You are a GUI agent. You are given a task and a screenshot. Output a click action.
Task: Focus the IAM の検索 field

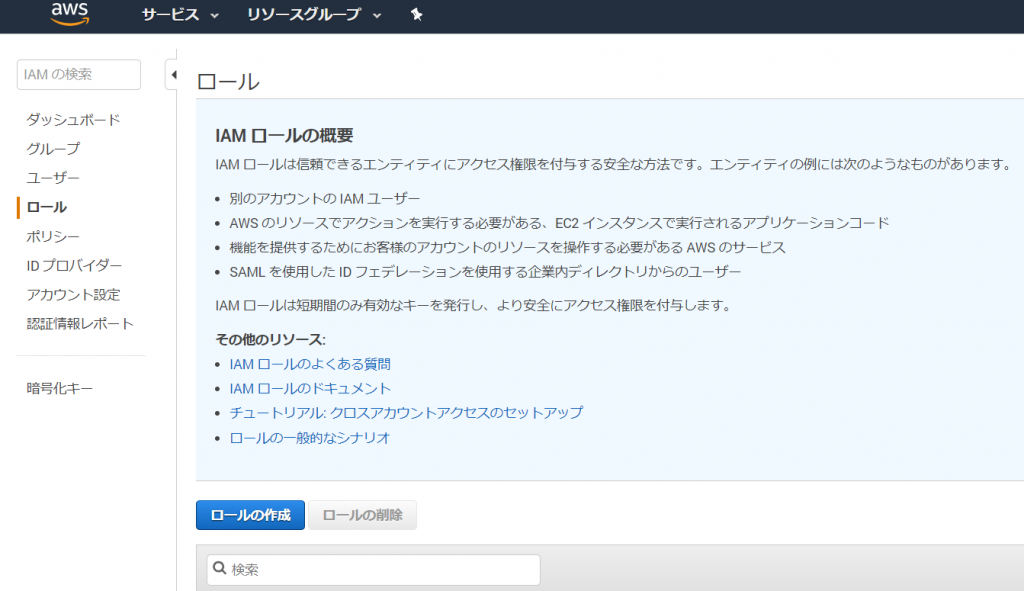(x=78, y=74)
